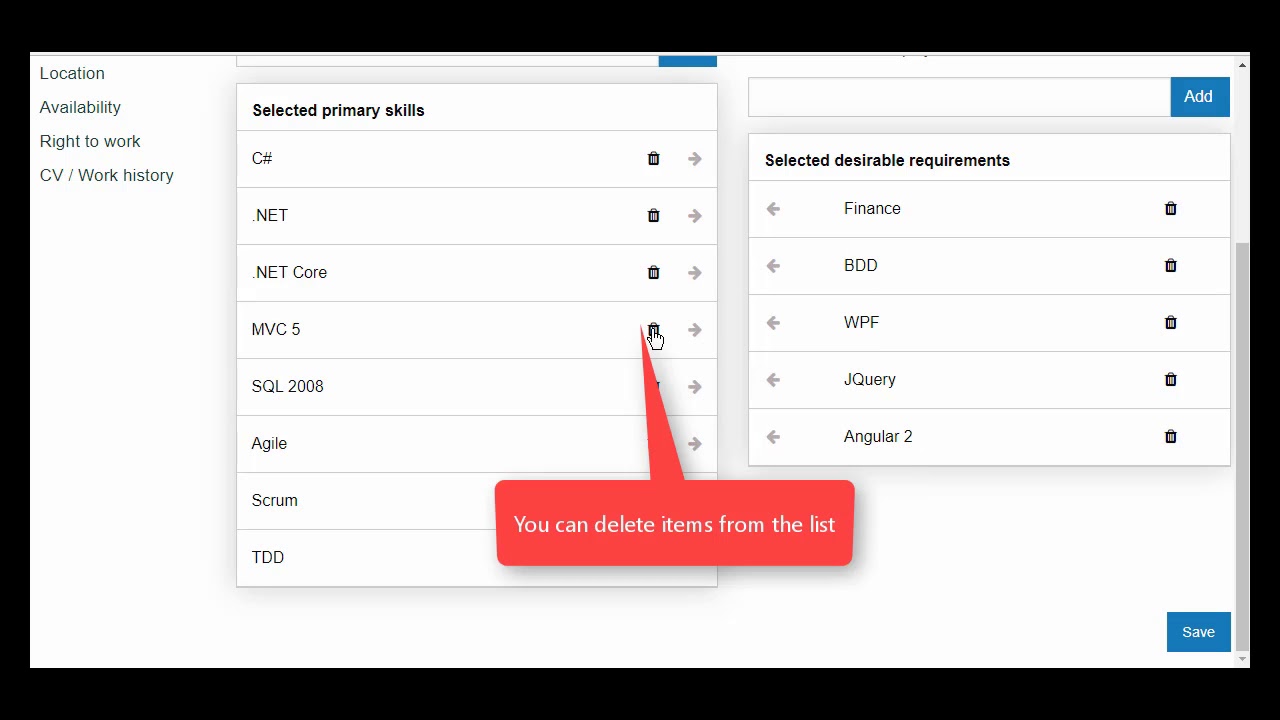Open the Location section link
Viewport: 1280px width, 720px height.
72,74
